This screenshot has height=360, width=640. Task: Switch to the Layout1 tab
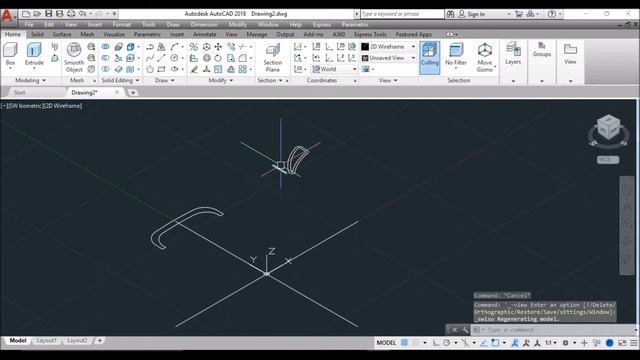click(46, 340)
